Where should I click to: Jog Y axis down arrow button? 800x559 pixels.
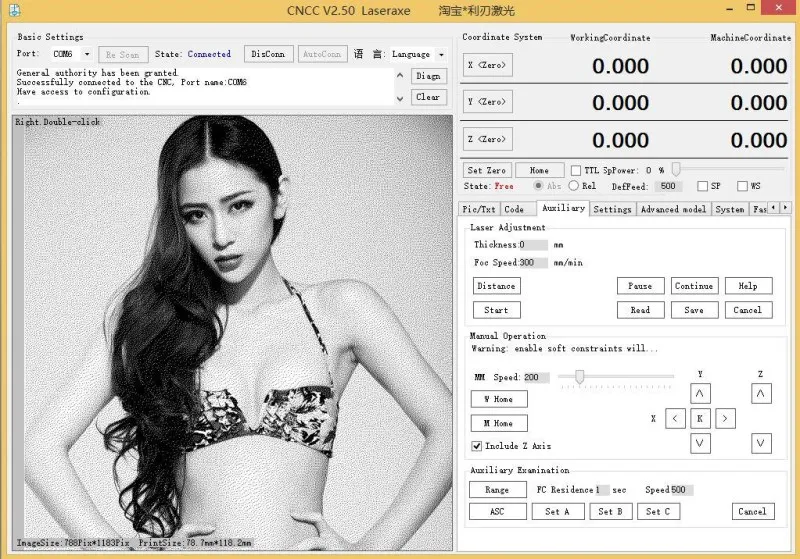pyautogui.click(x=700, y=443)
